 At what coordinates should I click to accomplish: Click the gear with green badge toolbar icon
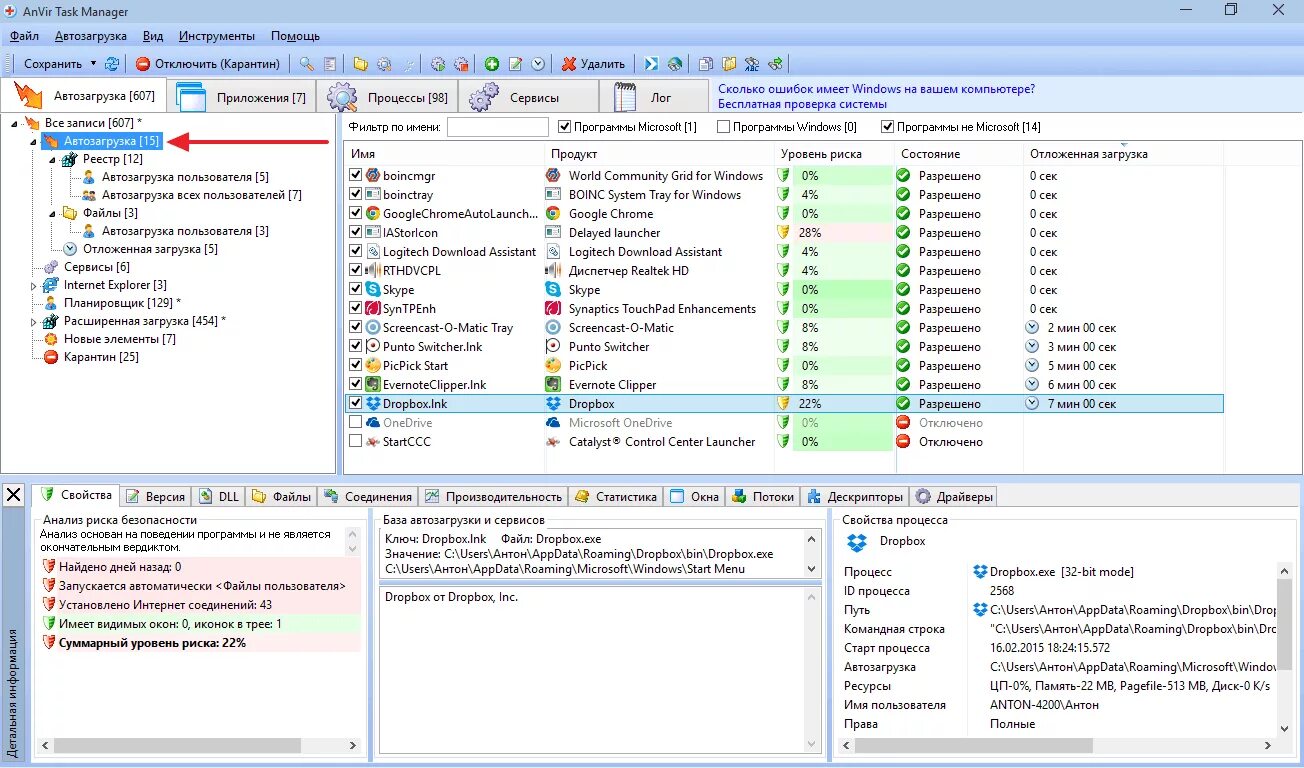(x=438, y=64)
